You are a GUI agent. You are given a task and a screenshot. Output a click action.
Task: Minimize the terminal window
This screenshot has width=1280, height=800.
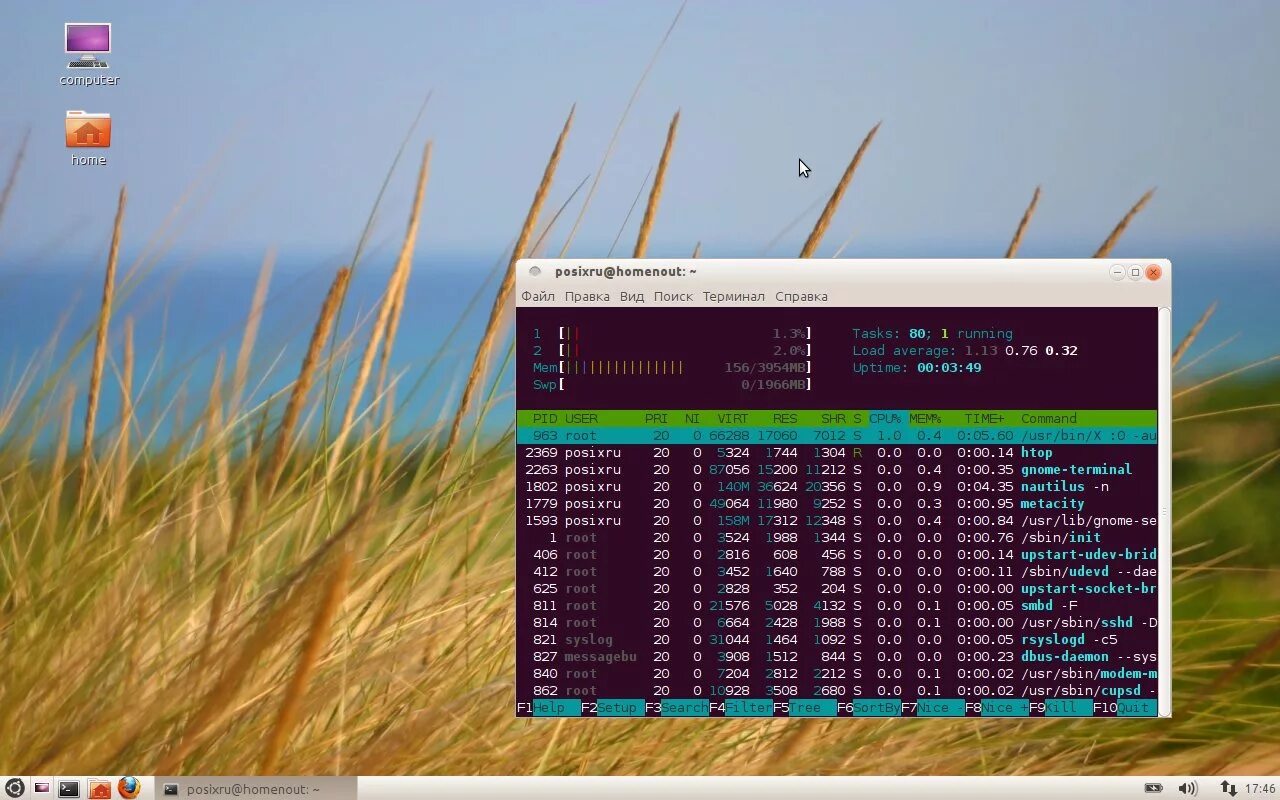click(1117, 272)
